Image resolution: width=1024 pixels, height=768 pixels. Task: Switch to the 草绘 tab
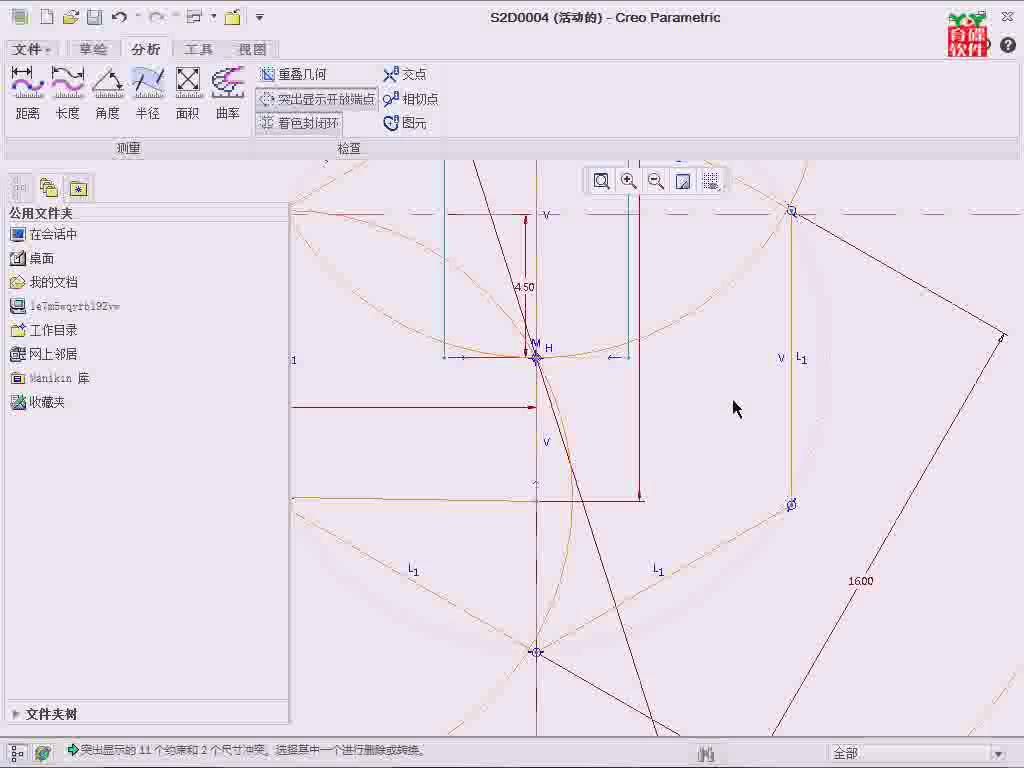(x=93, y=49)
